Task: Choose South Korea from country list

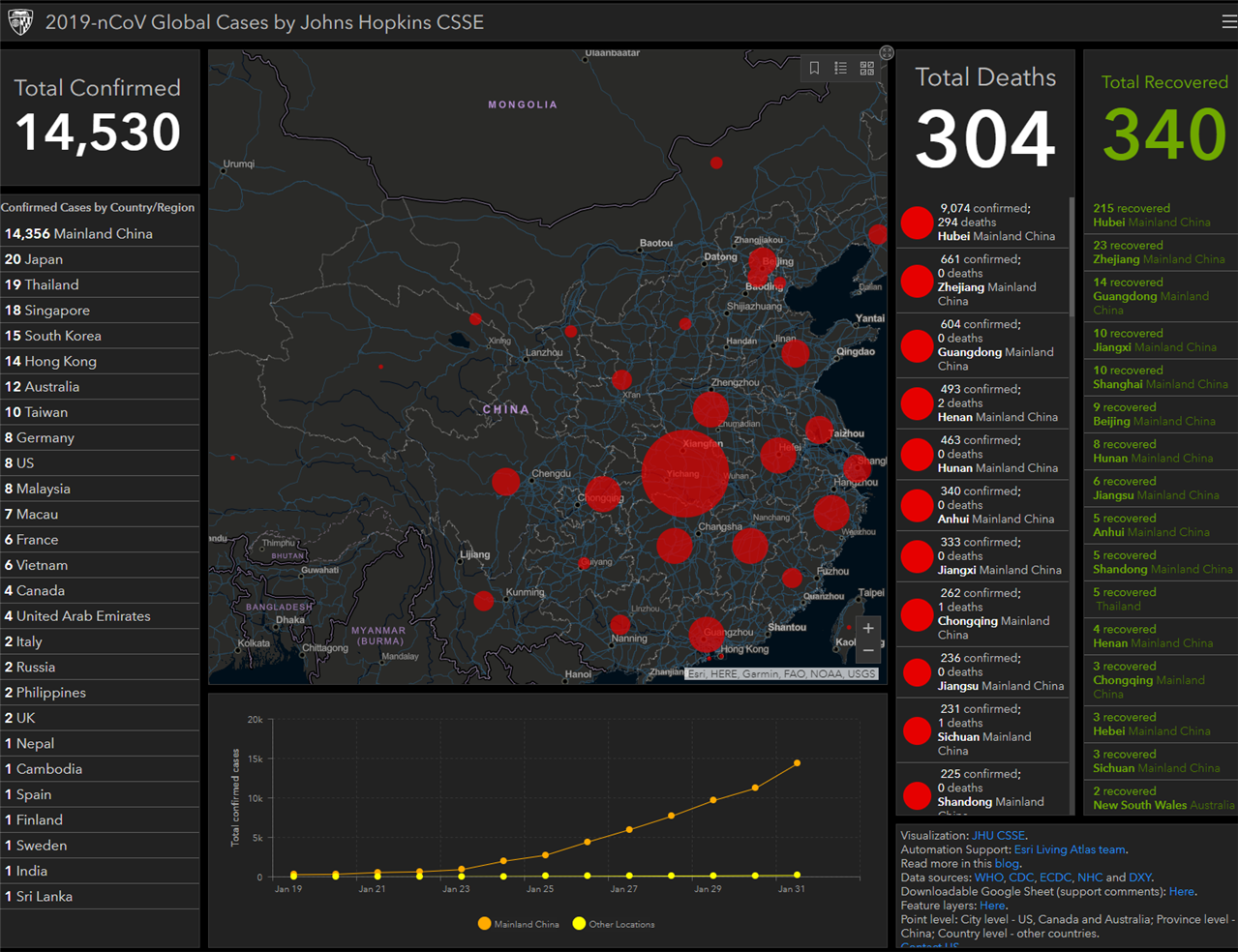Action: [x=100, y=336]
